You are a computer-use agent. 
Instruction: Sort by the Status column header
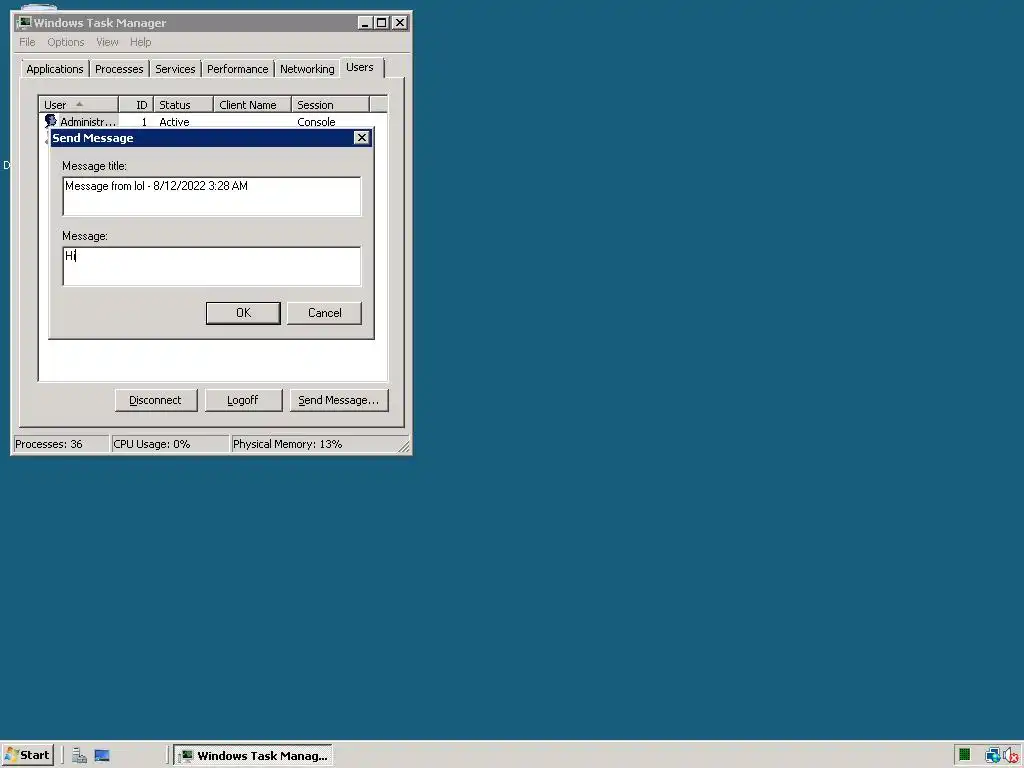(x=184, y=104)
